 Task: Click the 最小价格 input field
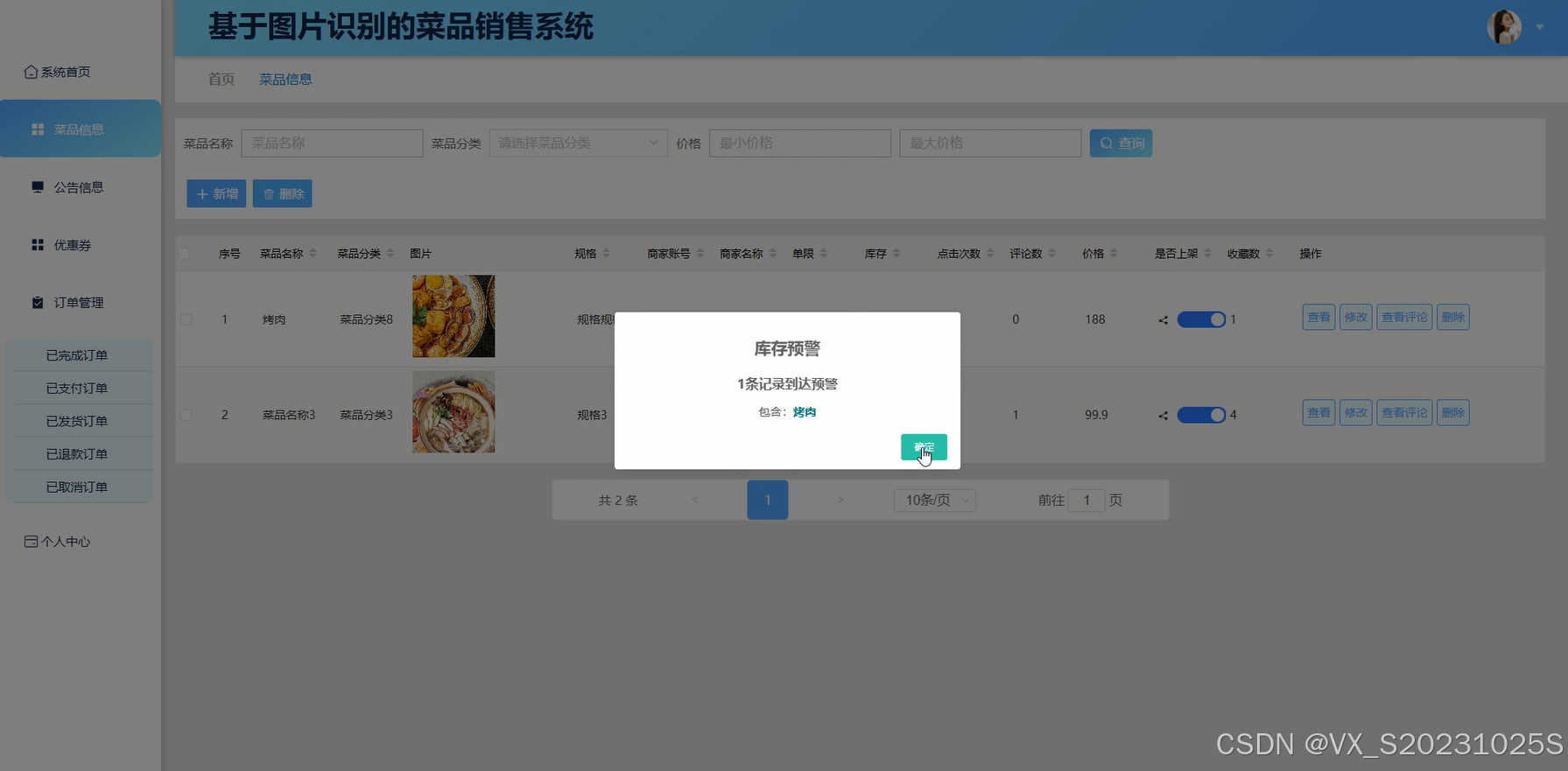(800, 144)
